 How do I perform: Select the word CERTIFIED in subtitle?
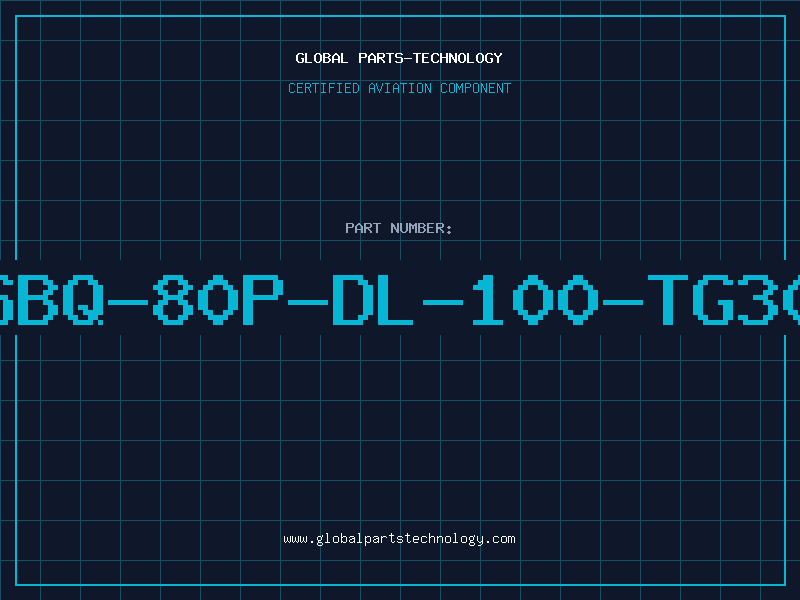pyautogui.click(x=324, y=88)
